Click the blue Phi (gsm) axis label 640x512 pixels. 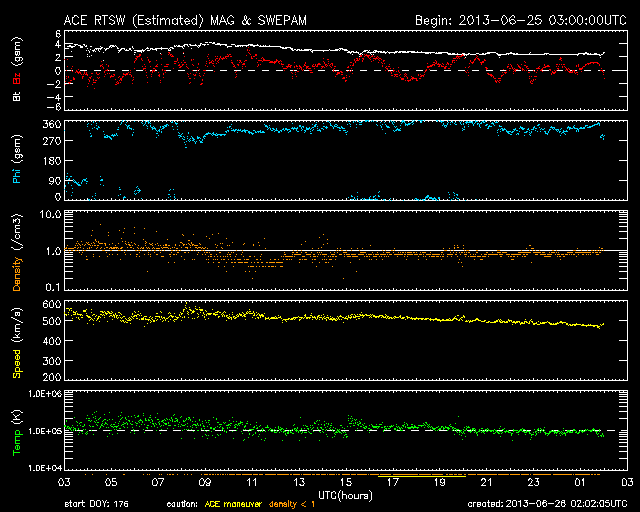click(16, 161)
